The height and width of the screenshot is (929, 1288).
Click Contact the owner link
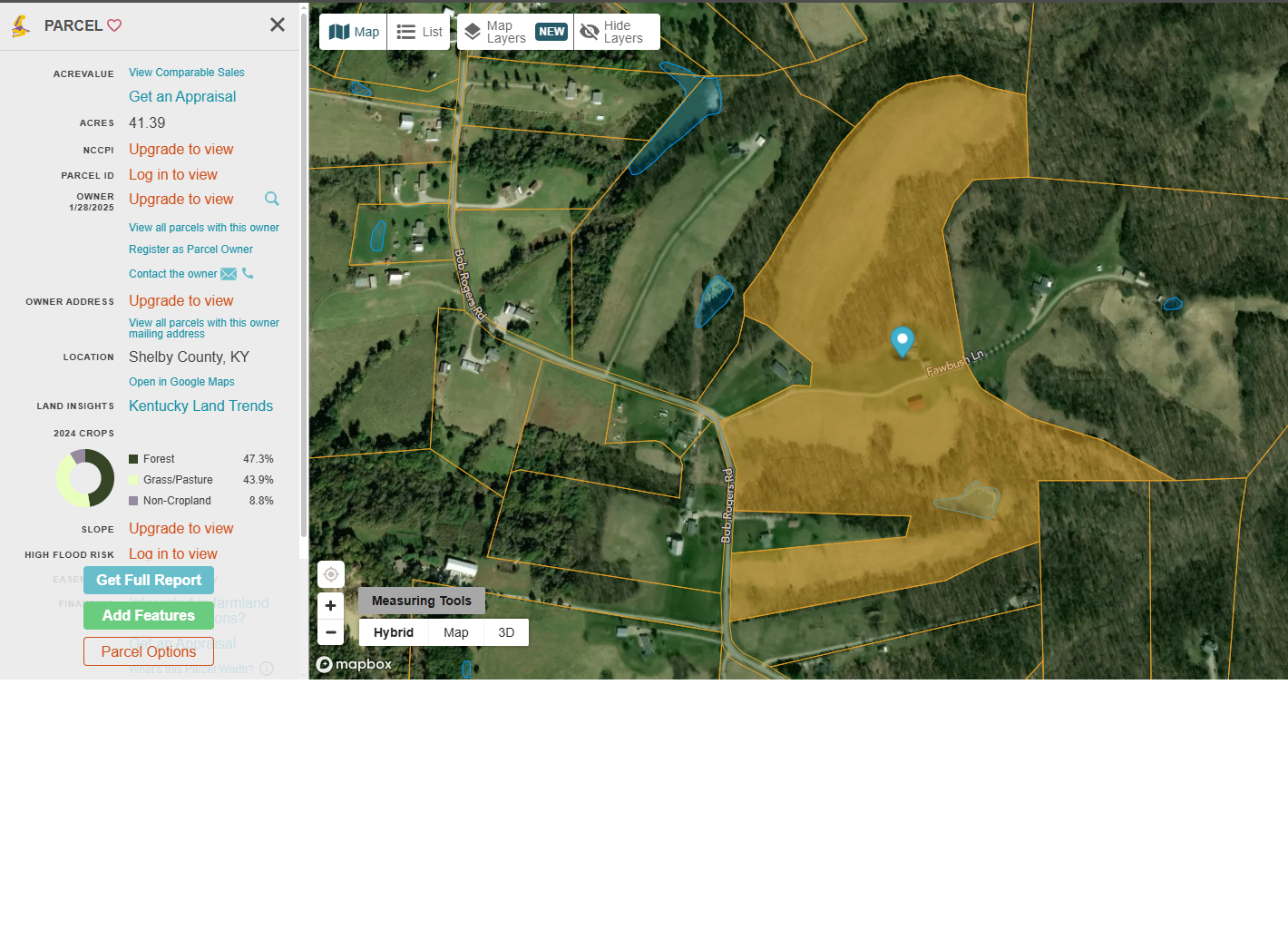click(x=173, y=274)
